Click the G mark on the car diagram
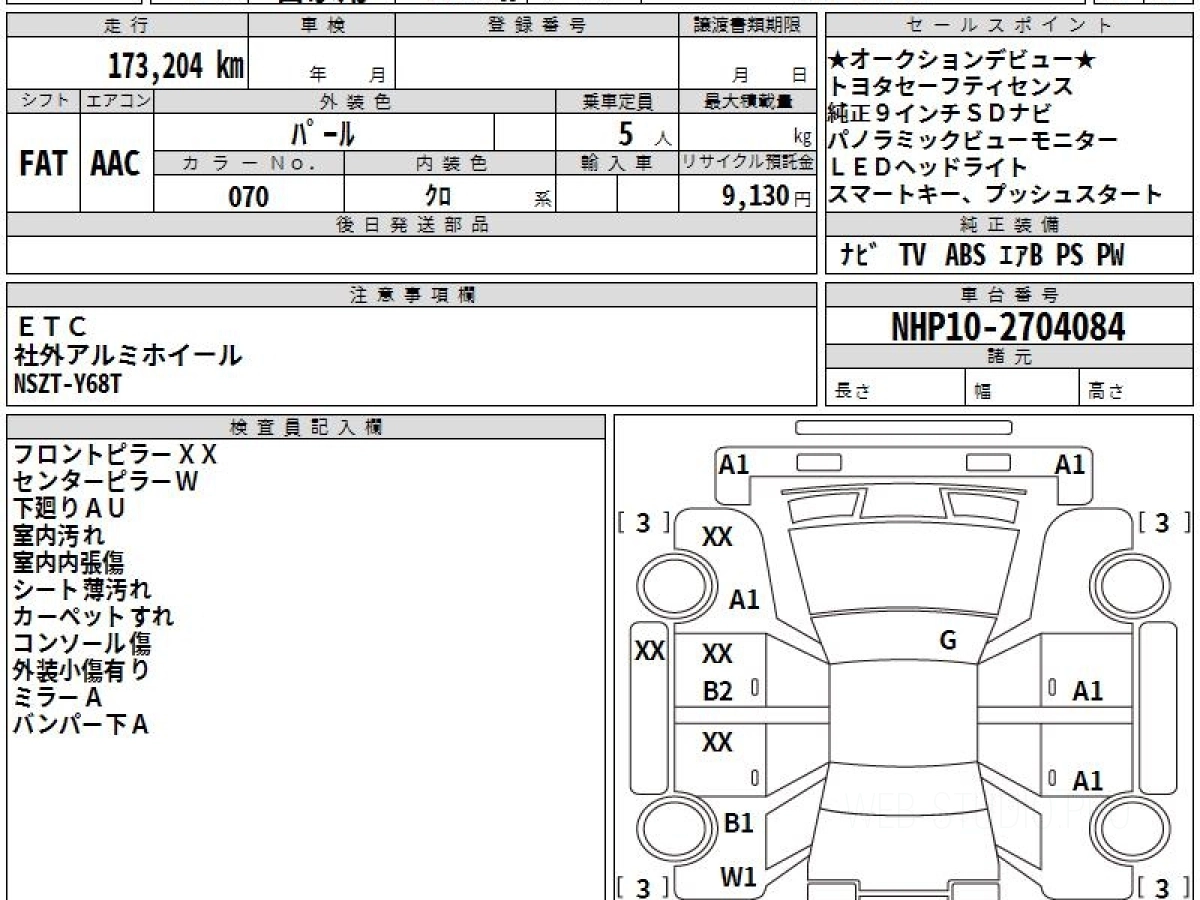This screenshot has width=1200, height=900. click(x=947, y=641)
